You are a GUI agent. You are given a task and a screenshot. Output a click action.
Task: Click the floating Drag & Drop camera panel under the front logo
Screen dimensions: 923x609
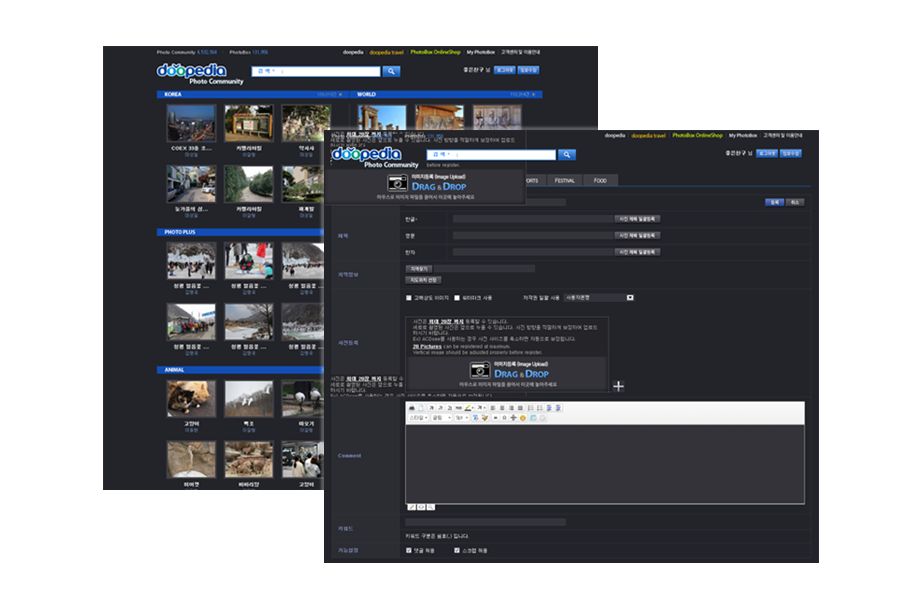(x=424, y=187)
